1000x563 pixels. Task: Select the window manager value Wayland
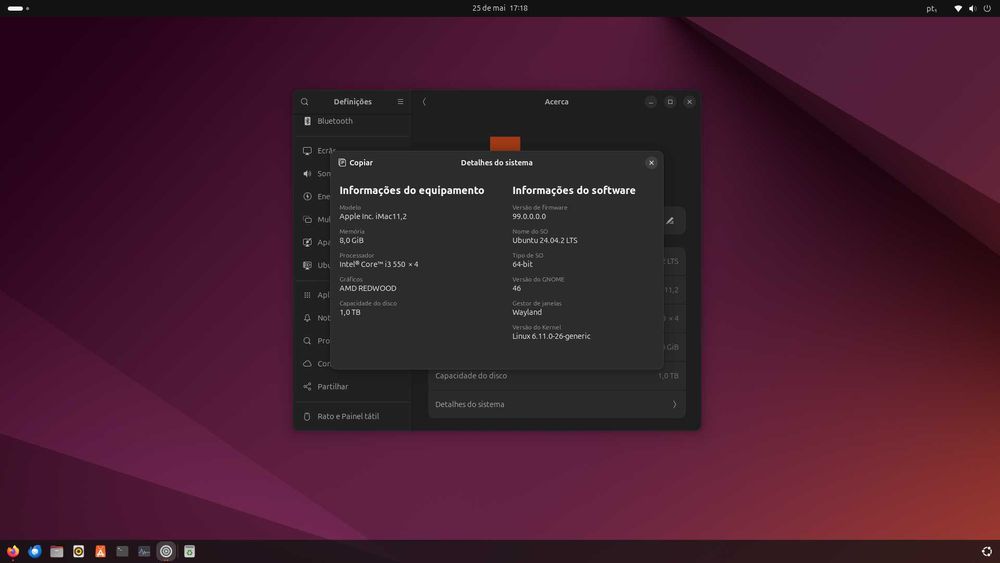(x=527, y=312)
